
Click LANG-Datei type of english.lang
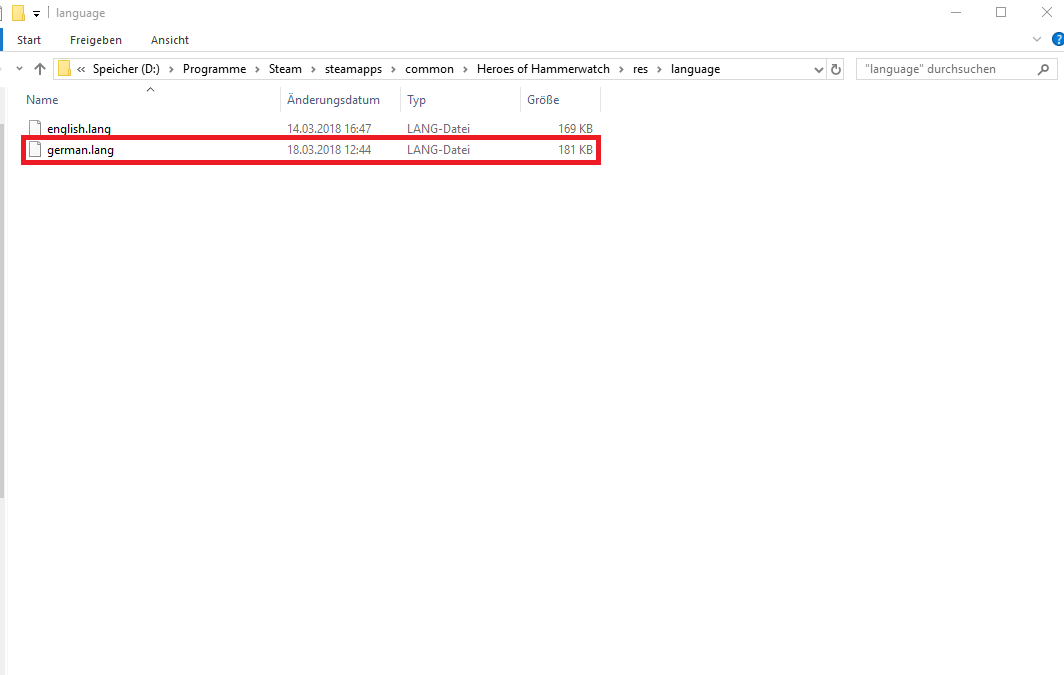438,128
